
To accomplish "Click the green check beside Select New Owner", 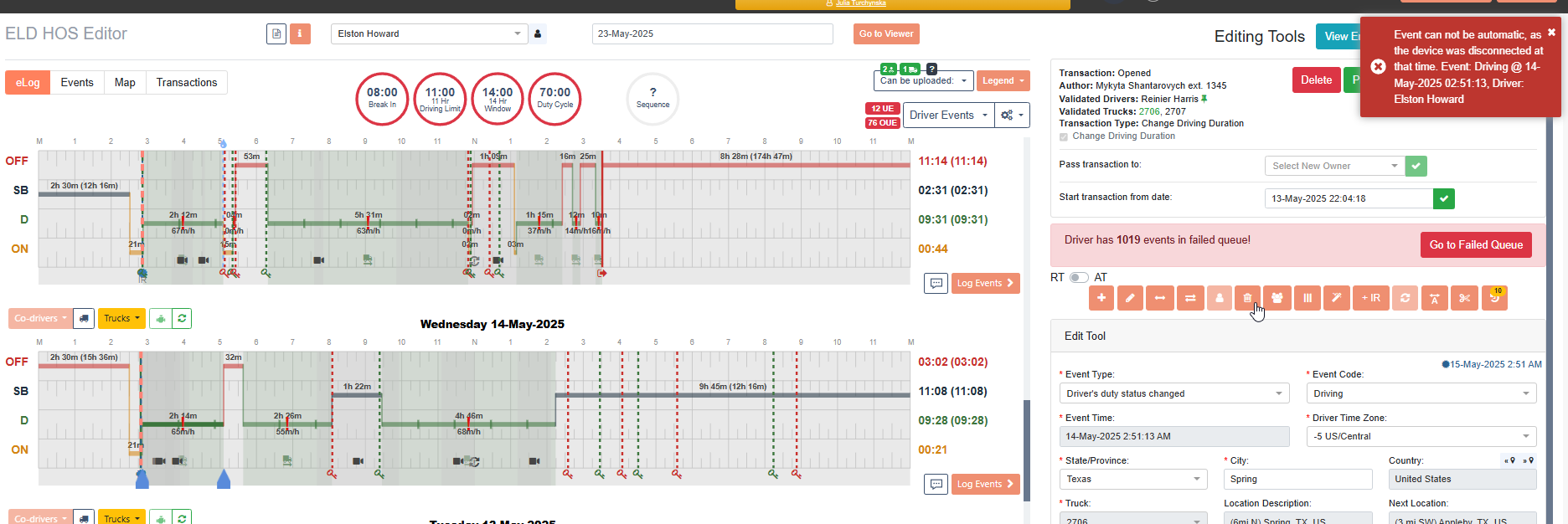I will [1416, 166].
